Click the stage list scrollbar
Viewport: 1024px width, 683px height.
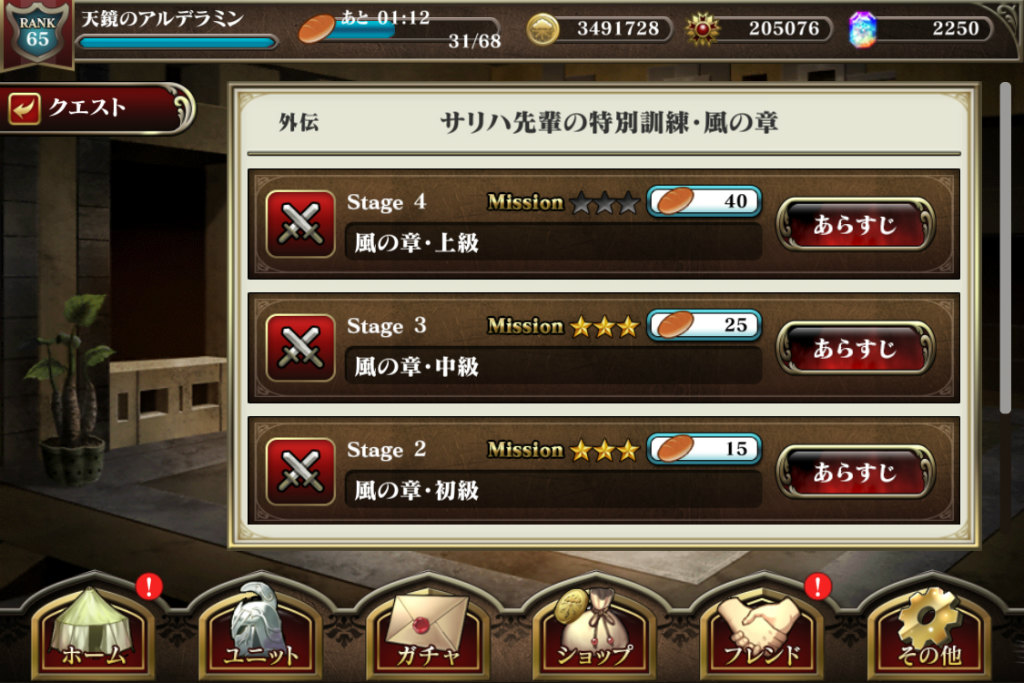tap(1005, 248)
